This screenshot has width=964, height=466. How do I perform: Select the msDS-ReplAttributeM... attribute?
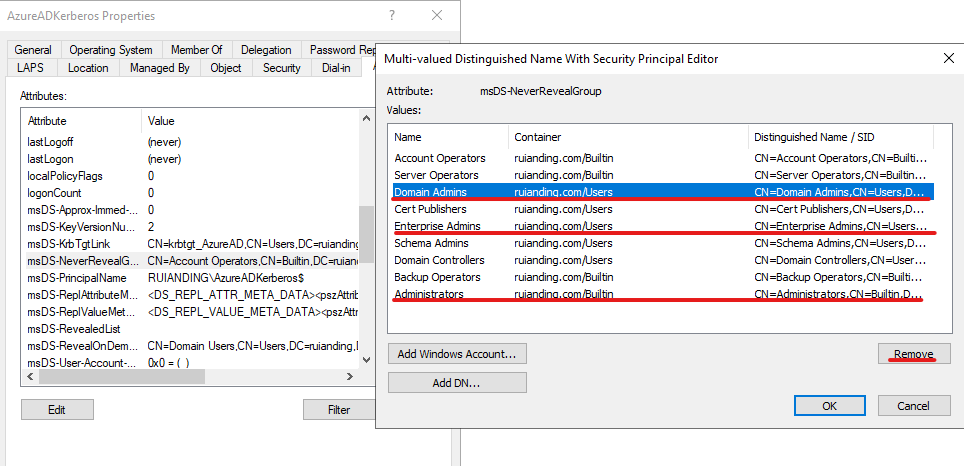coord(191,295)
